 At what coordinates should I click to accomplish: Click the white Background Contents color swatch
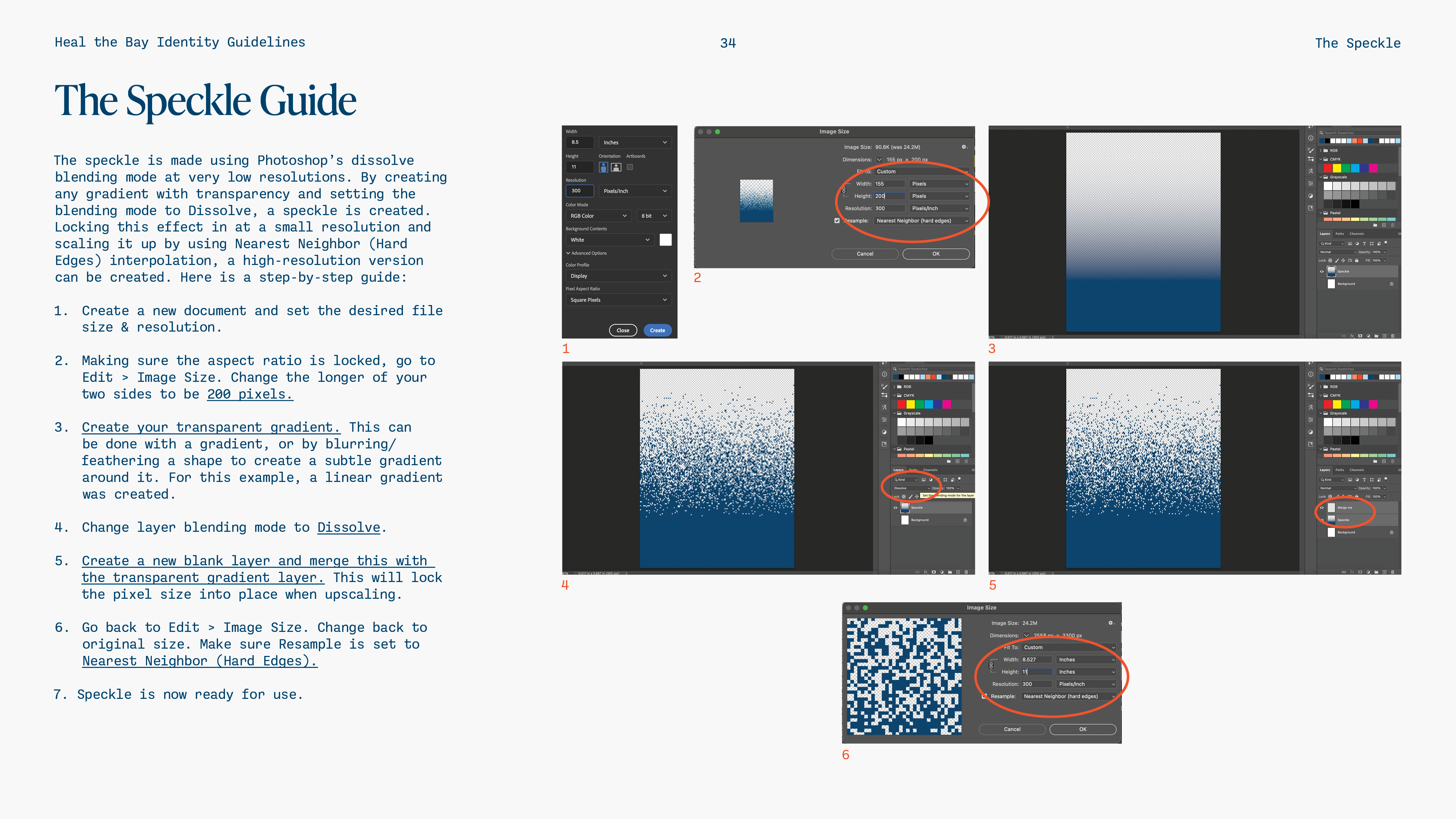pos(665,240)
